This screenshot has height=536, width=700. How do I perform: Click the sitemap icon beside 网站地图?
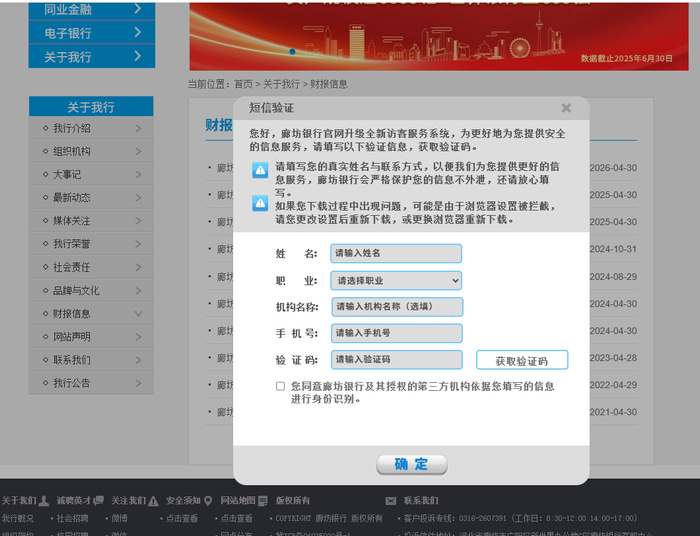(263, 501)
